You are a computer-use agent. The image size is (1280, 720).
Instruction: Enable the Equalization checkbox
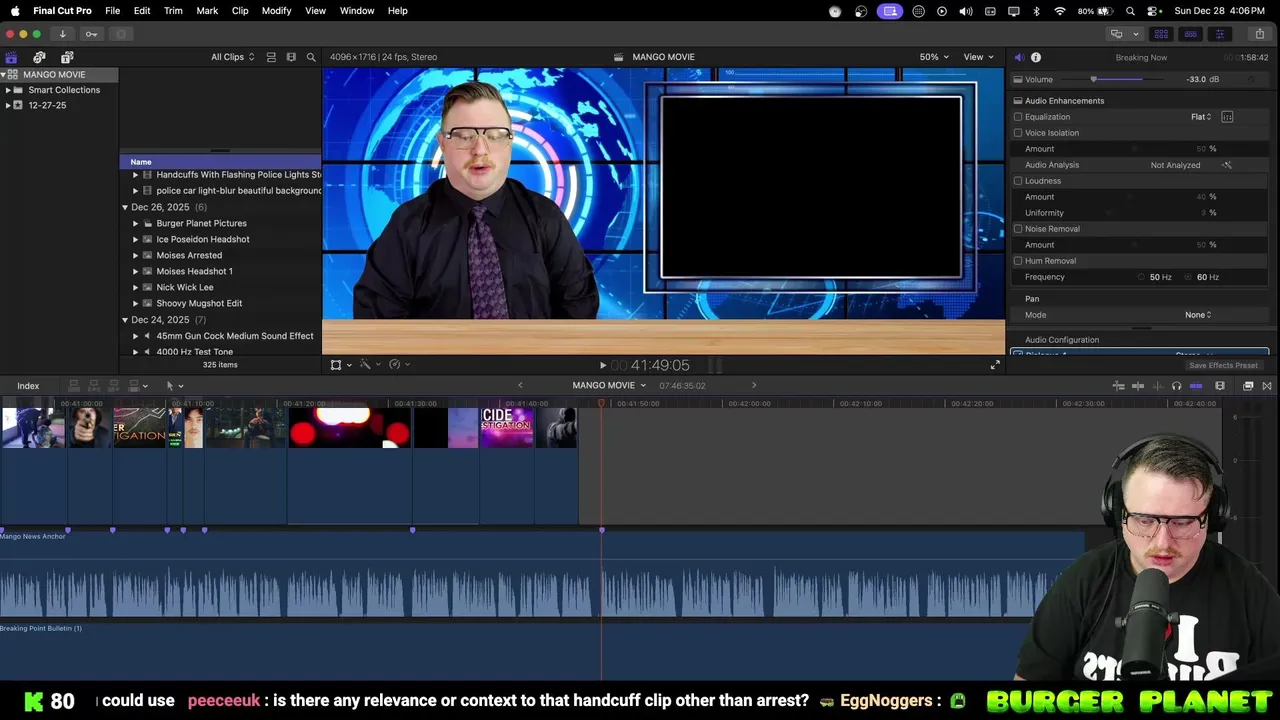coord(1018,117)
